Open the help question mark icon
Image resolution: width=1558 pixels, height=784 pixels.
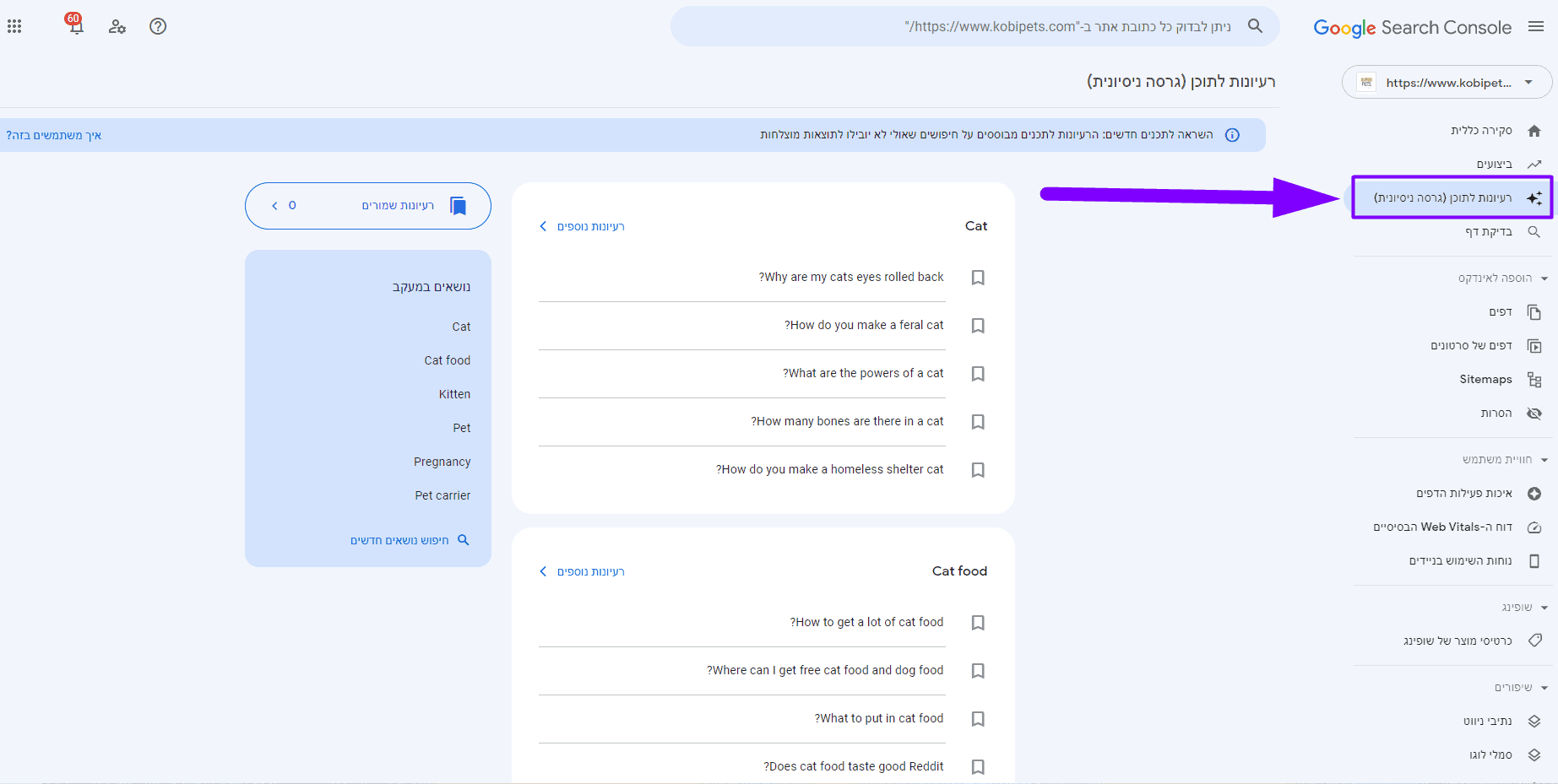158,26
